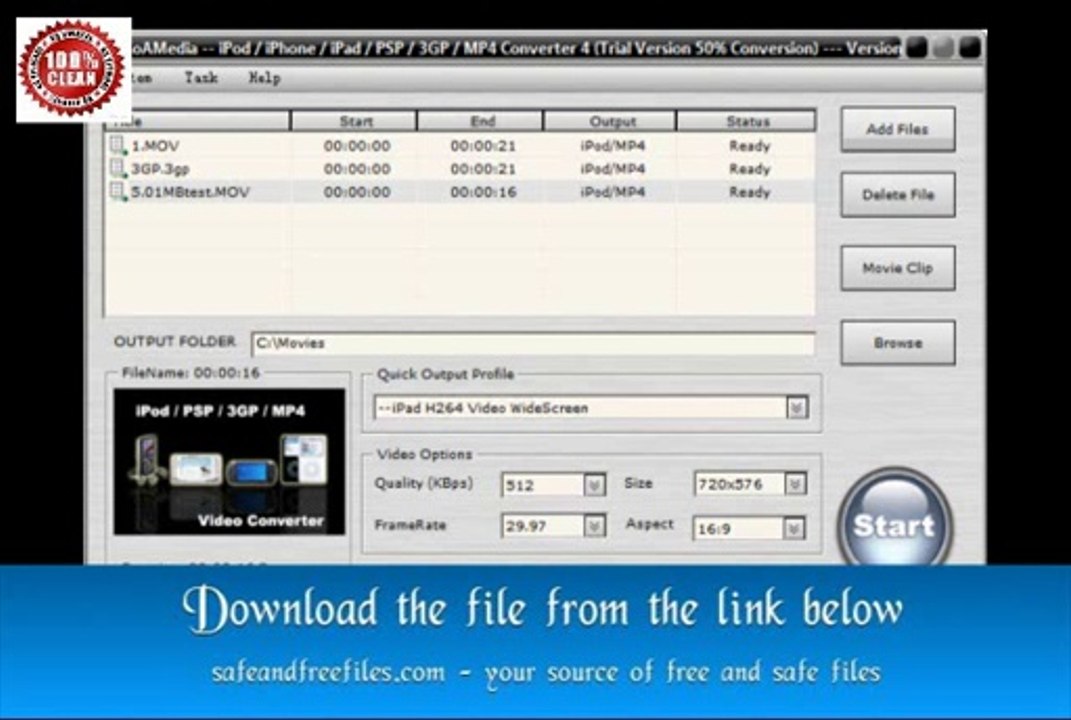Image resolution: width=1071 pixels, height=720 pixels.
Task: Click the file icon next to 1.MOV
Action: coord(117,146)
